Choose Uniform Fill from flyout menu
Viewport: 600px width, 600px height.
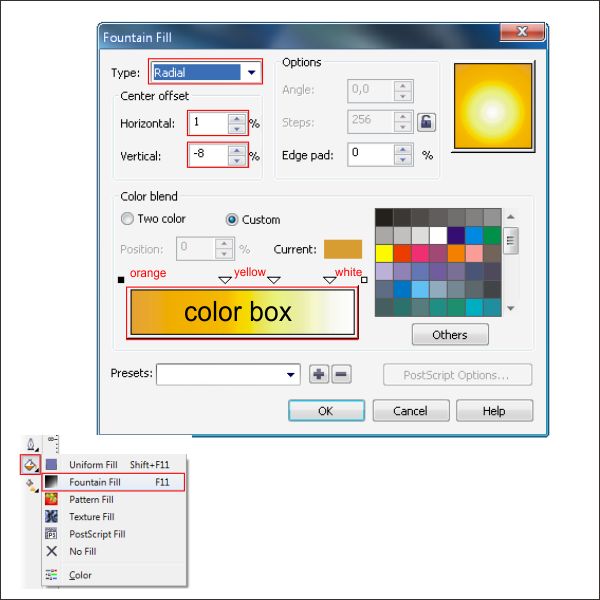114,465
